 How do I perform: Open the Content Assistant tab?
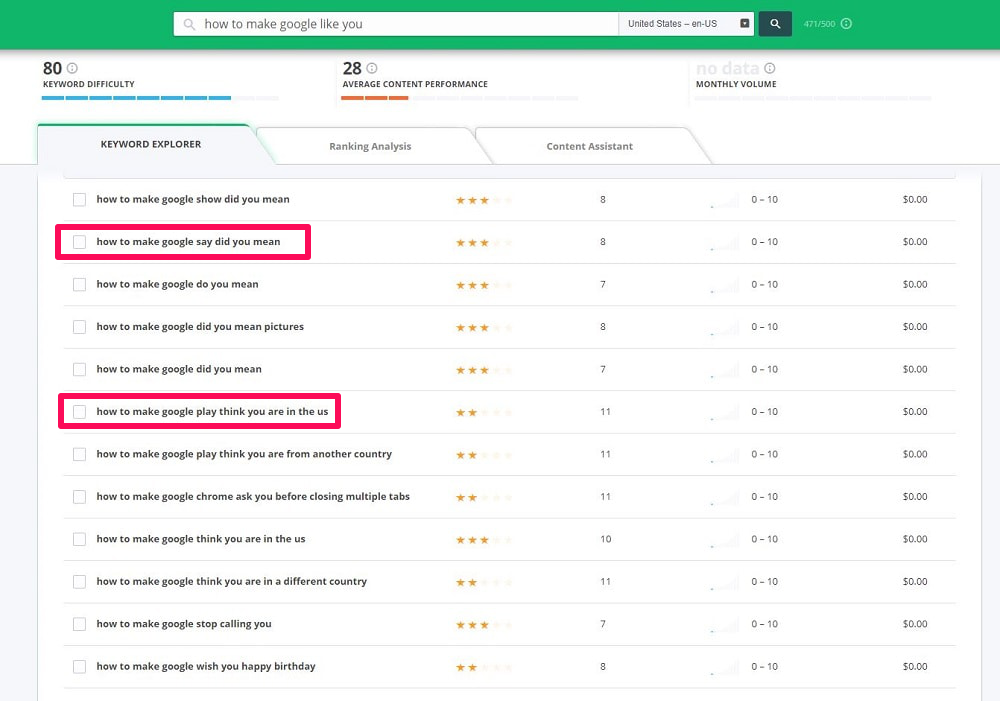coord(589,146)
